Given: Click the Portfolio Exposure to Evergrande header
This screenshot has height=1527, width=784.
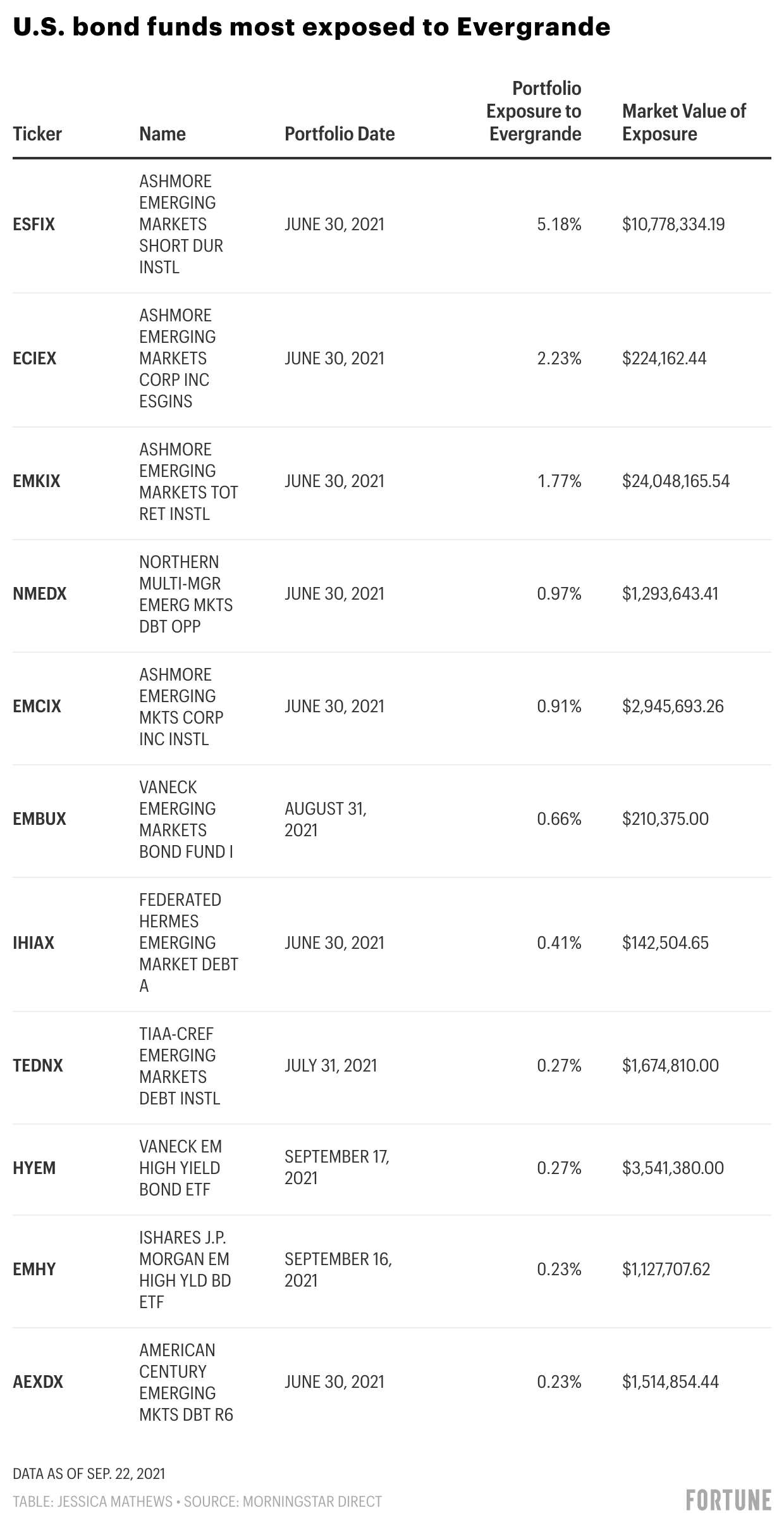Looking at the screenshot, I should click(534, 111).
